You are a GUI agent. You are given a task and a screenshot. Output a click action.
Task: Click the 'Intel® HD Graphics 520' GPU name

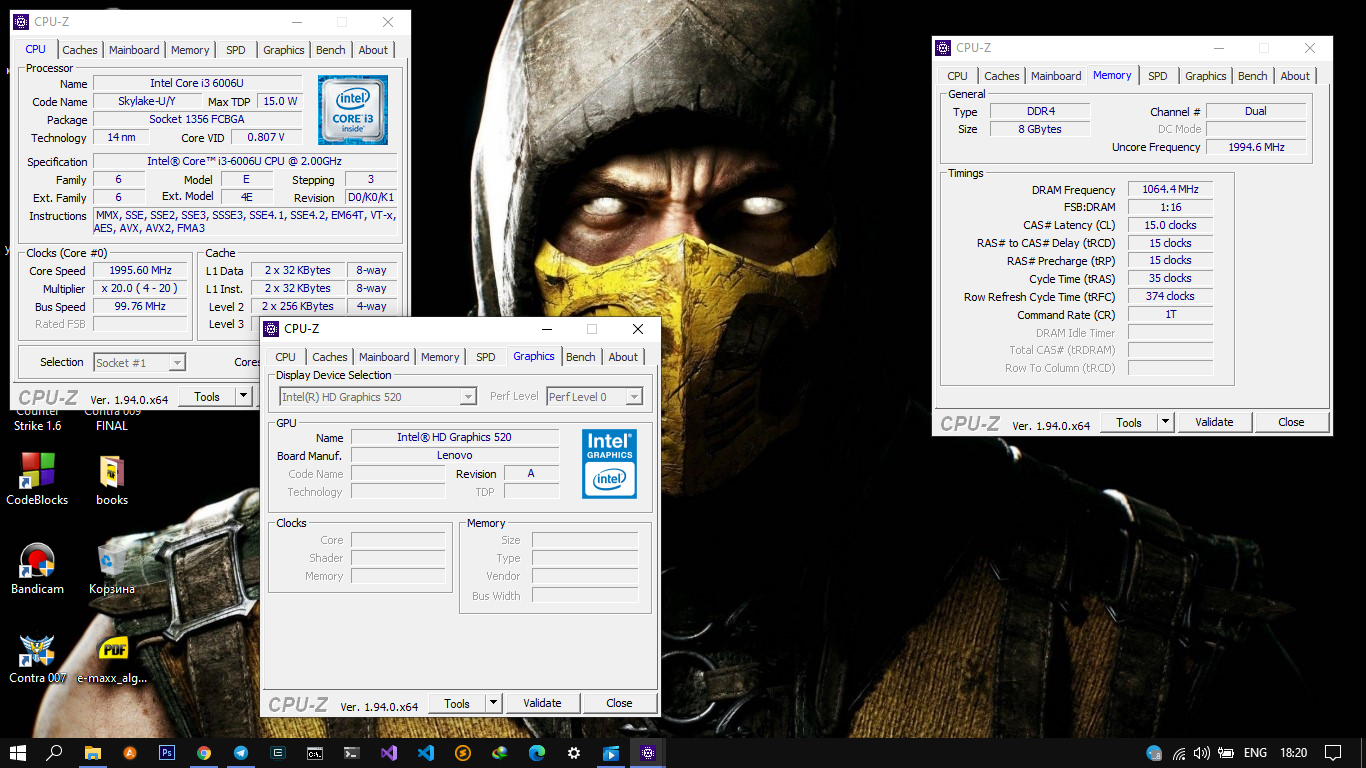coord(455,437)
